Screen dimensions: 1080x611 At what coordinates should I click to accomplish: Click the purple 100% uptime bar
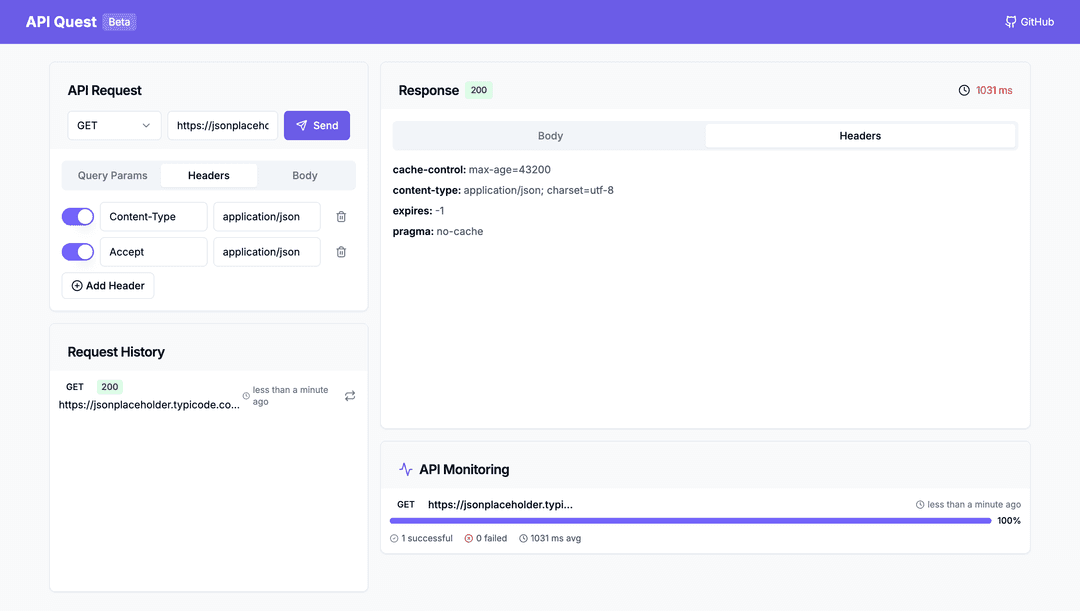[x=690, y=520]
